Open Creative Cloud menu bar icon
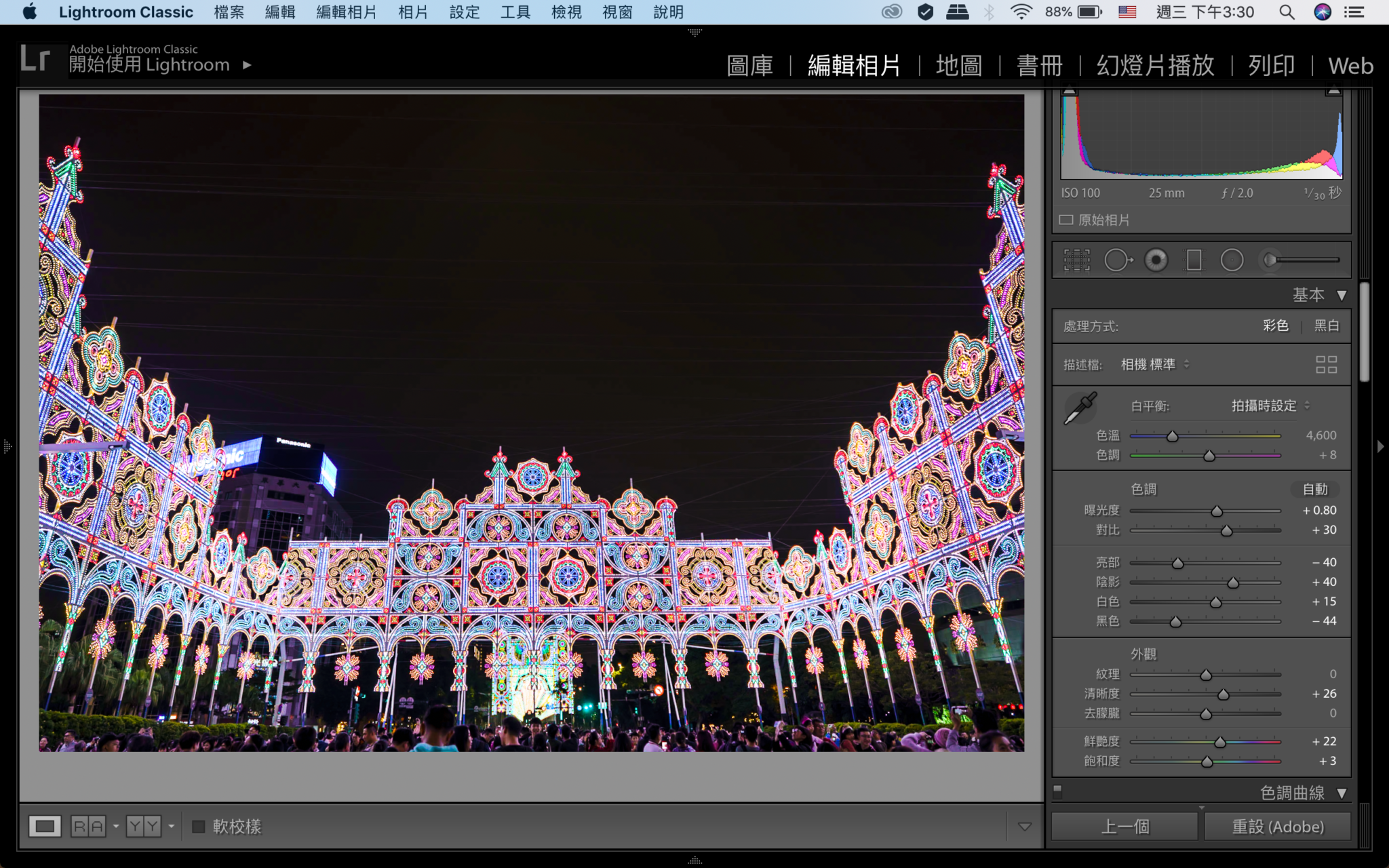 pos(891,12)
